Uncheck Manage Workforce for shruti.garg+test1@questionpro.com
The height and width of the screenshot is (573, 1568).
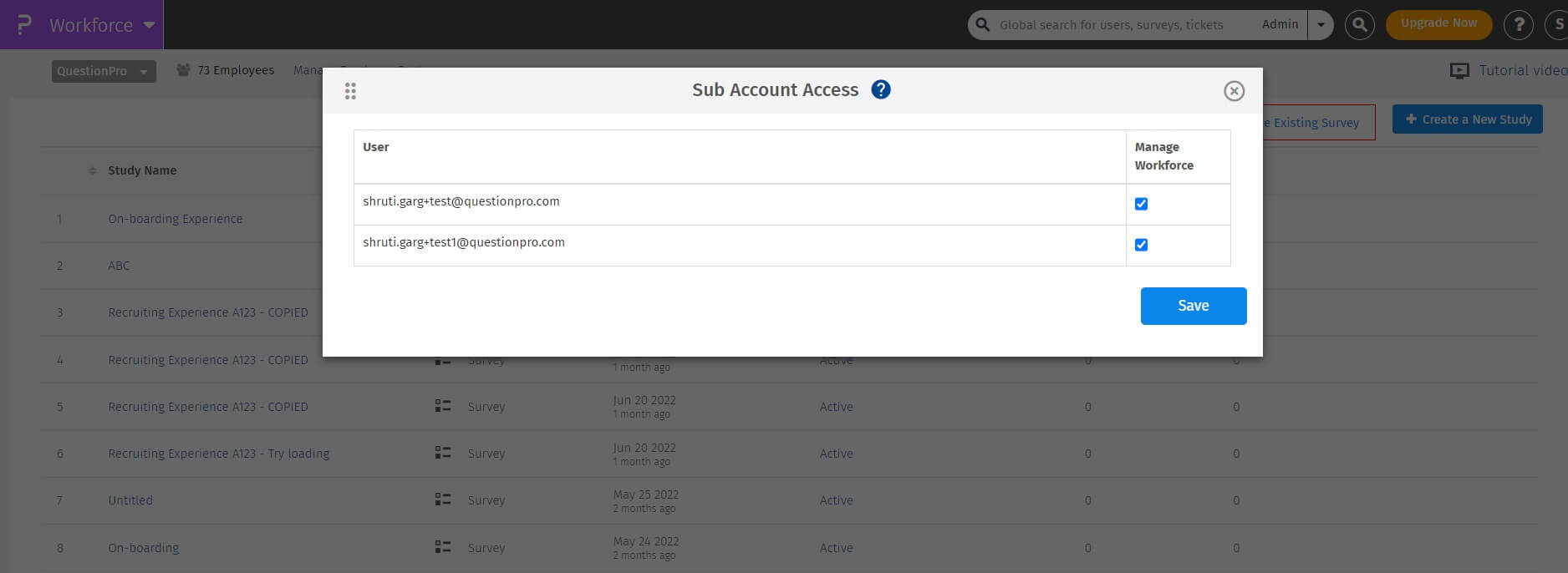(1141, 245)
